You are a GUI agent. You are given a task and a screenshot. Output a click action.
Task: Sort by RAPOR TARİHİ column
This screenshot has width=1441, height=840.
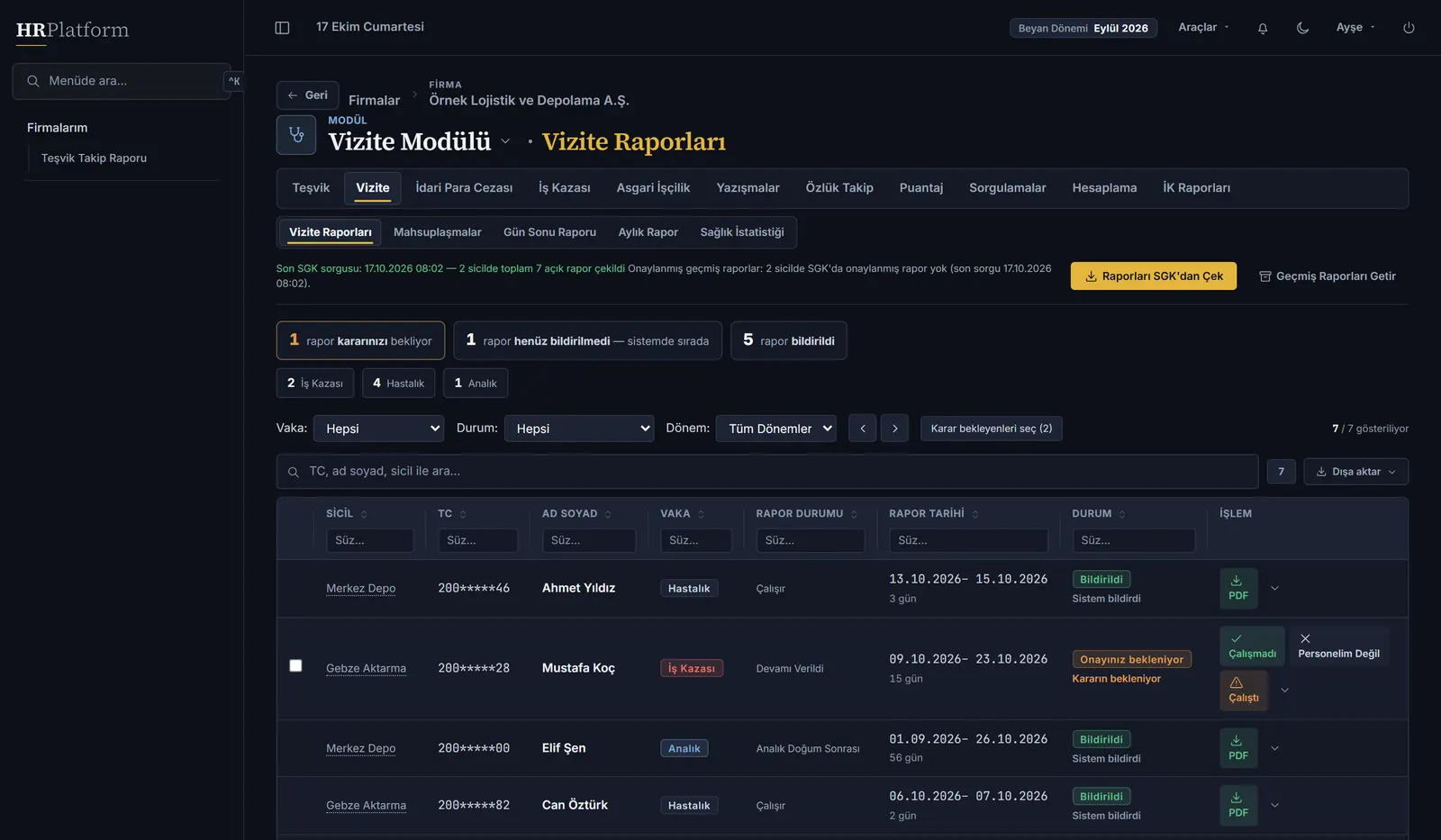tap(934, 514)
